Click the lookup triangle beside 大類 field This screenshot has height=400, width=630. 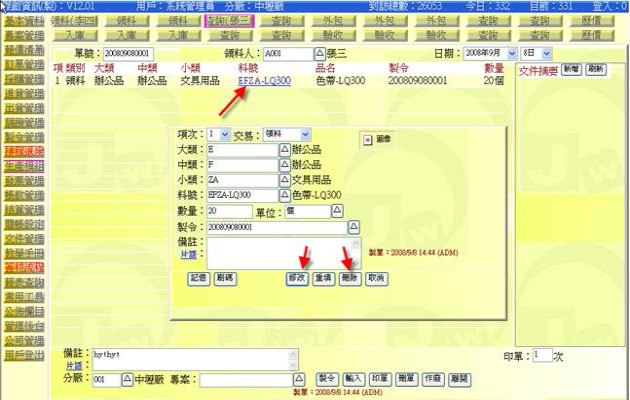[284, 148]
